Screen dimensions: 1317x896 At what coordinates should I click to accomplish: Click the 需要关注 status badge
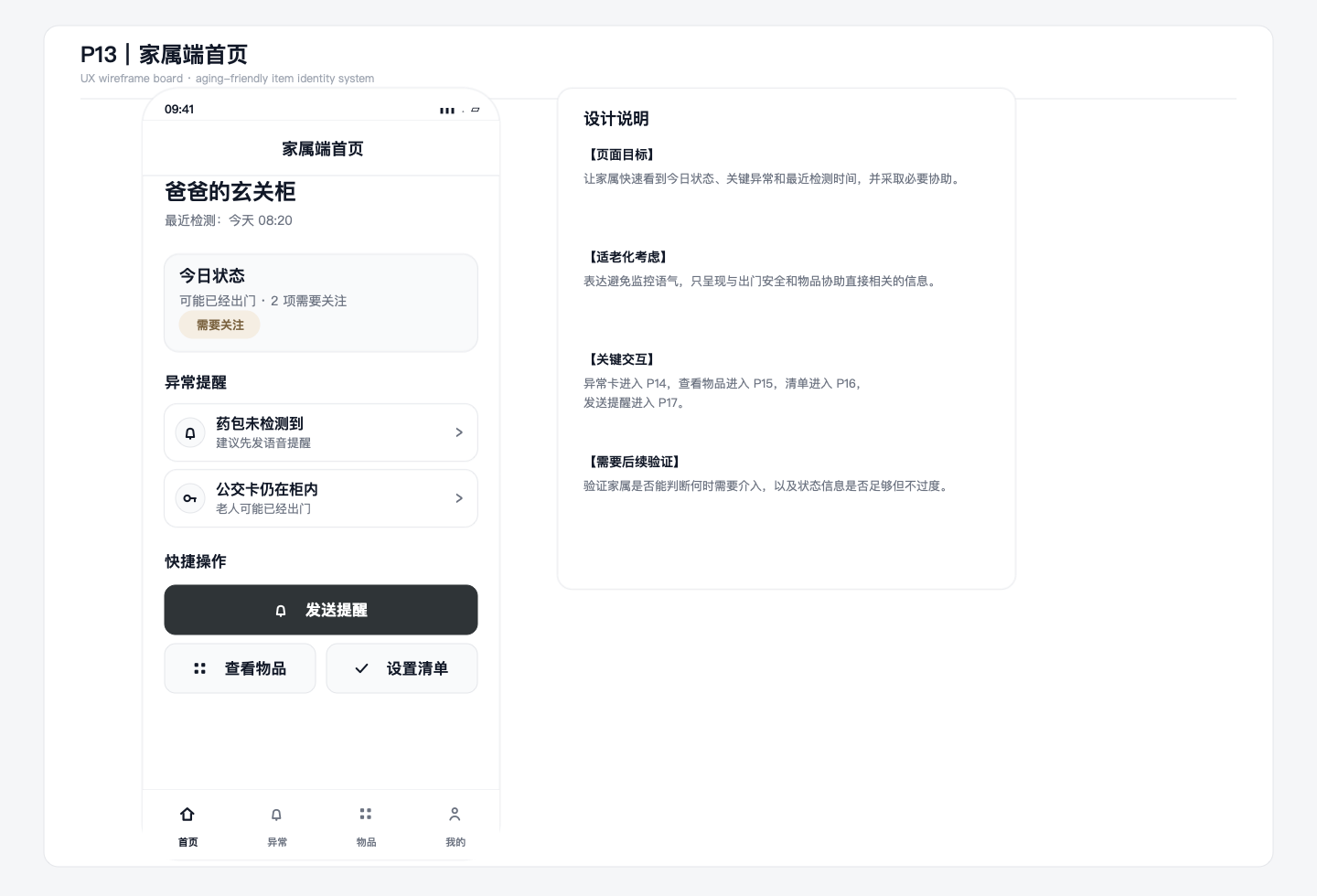point(219,325)
